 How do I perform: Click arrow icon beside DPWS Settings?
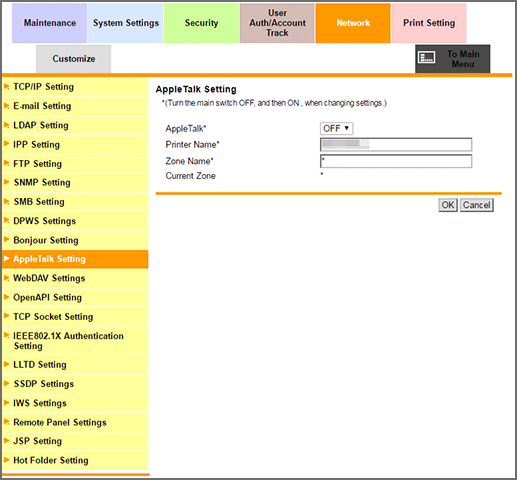[x=6, y=220]
